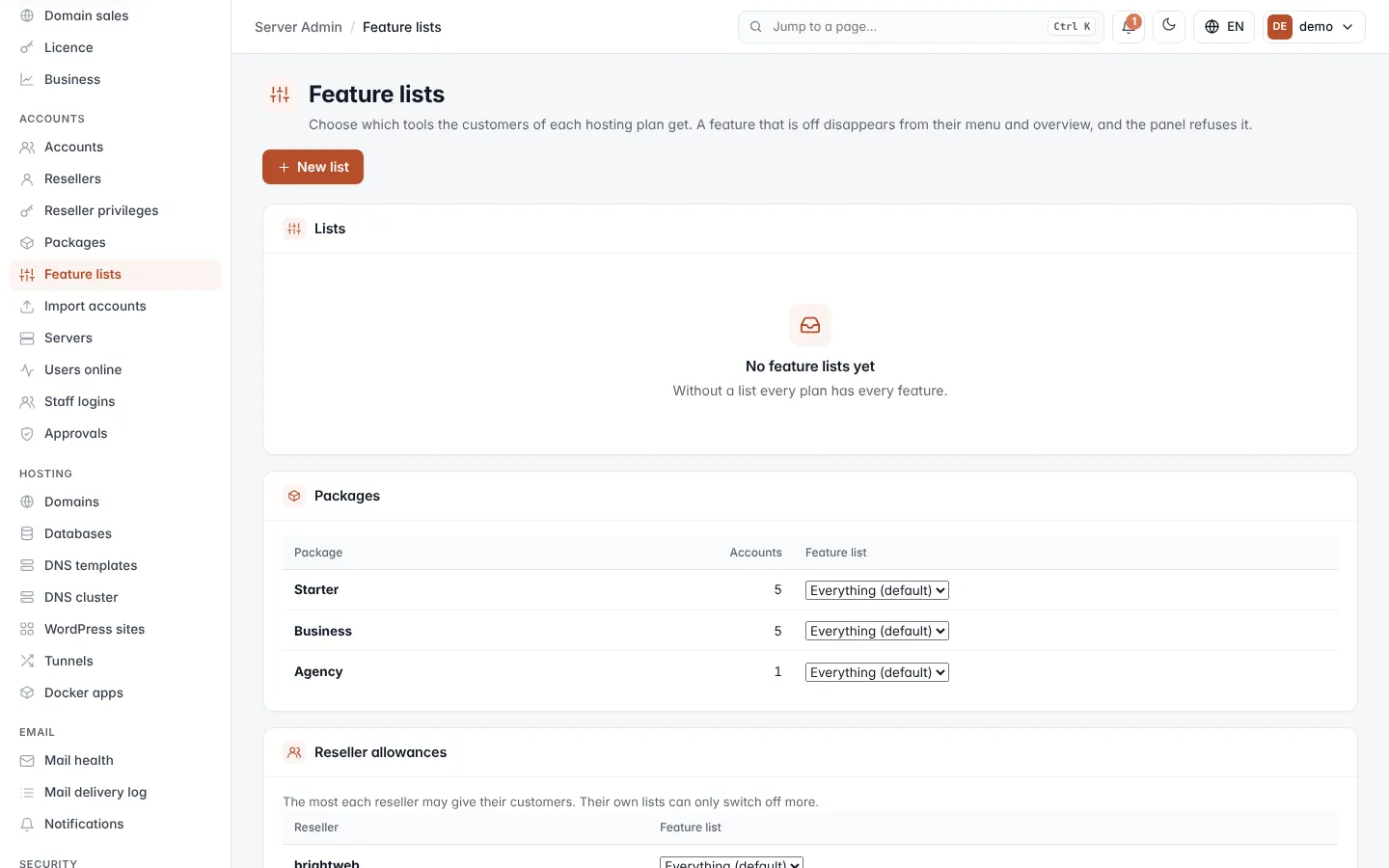Screen dimensions: 1389x868
Task: Click the Starter package name
Action: coord(316,589)
